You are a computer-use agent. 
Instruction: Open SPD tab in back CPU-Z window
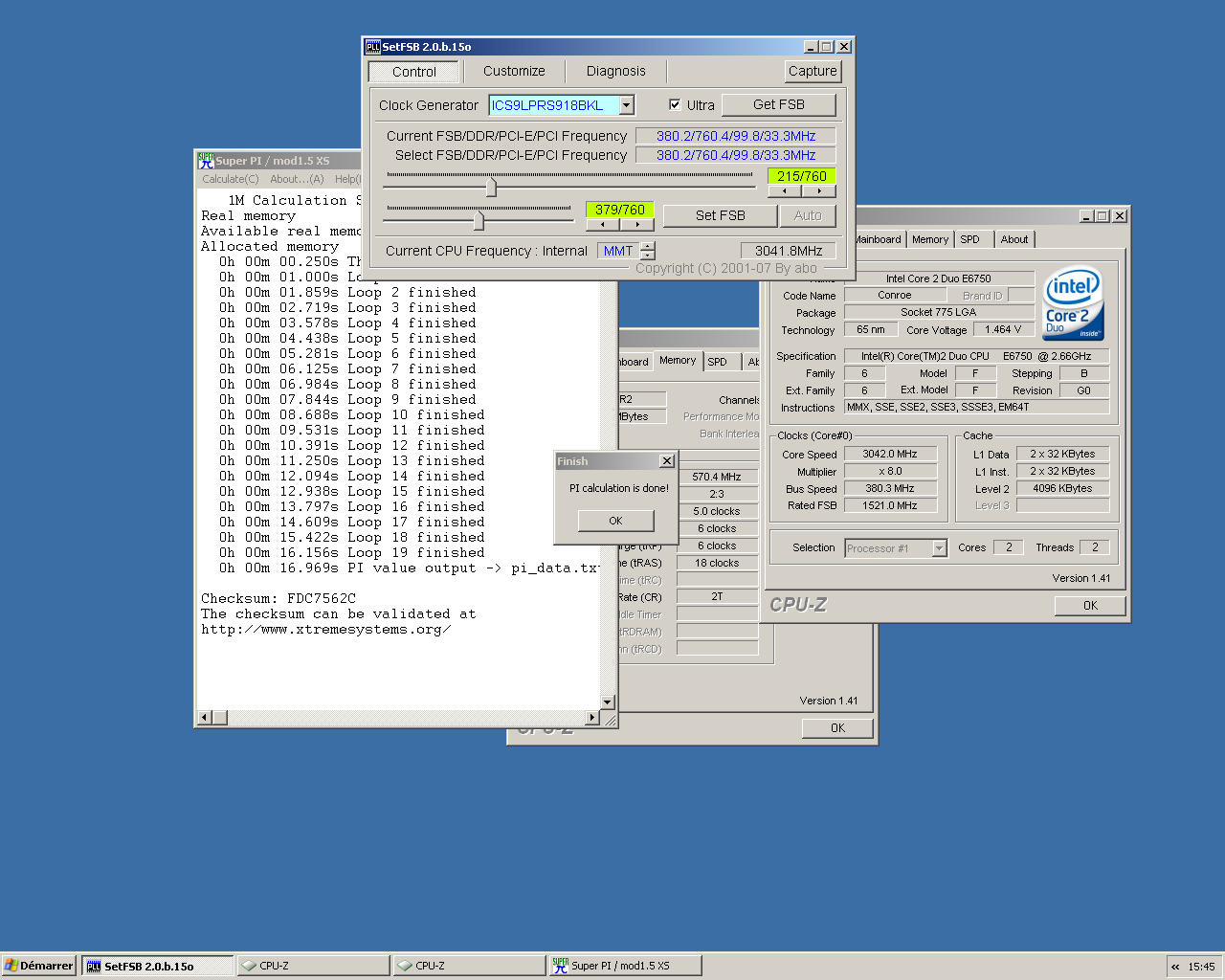click(x=718, y=362)
